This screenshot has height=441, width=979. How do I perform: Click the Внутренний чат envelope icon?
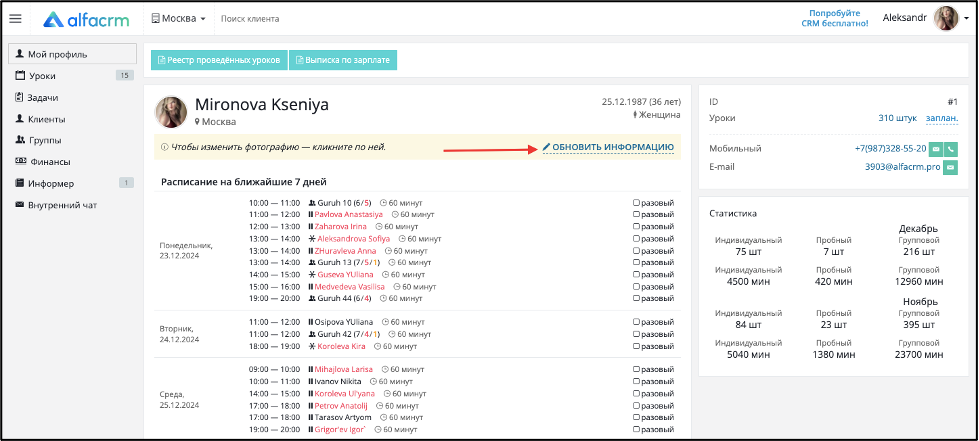(20, 205)
